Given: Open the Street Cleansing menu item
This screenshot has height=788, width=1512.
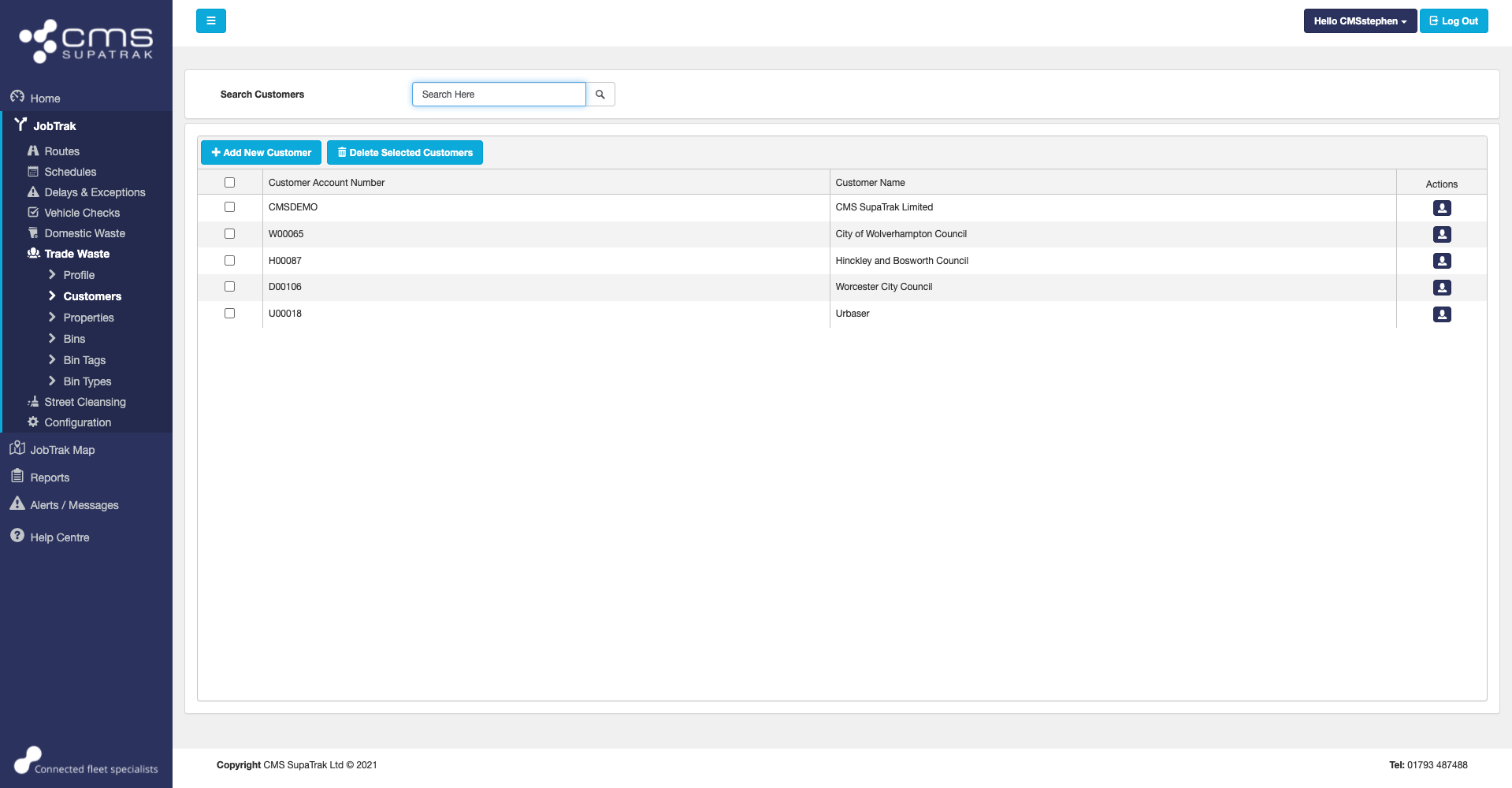Looking at the screenshot, I should [85, 402].
